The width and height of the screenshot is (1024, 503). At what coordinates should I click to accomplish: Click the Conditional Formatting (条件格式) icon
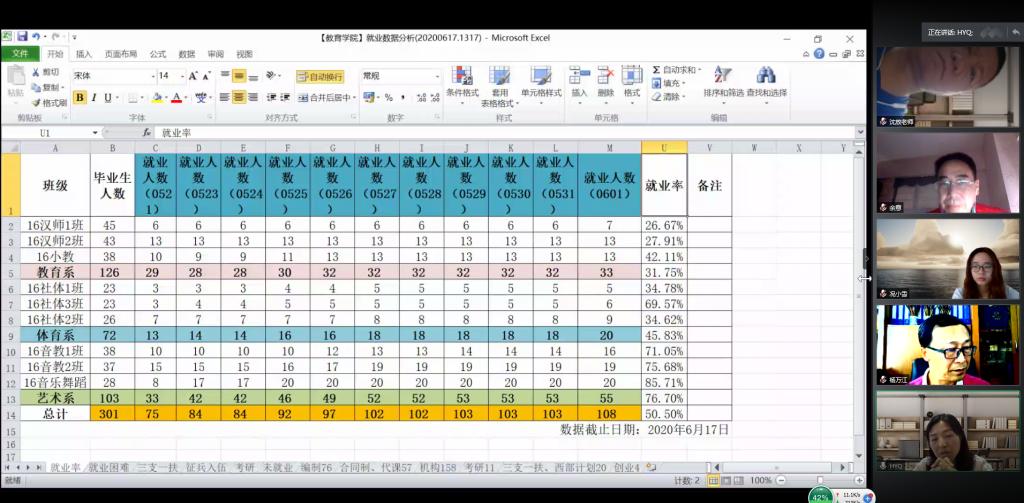[462, 76]
